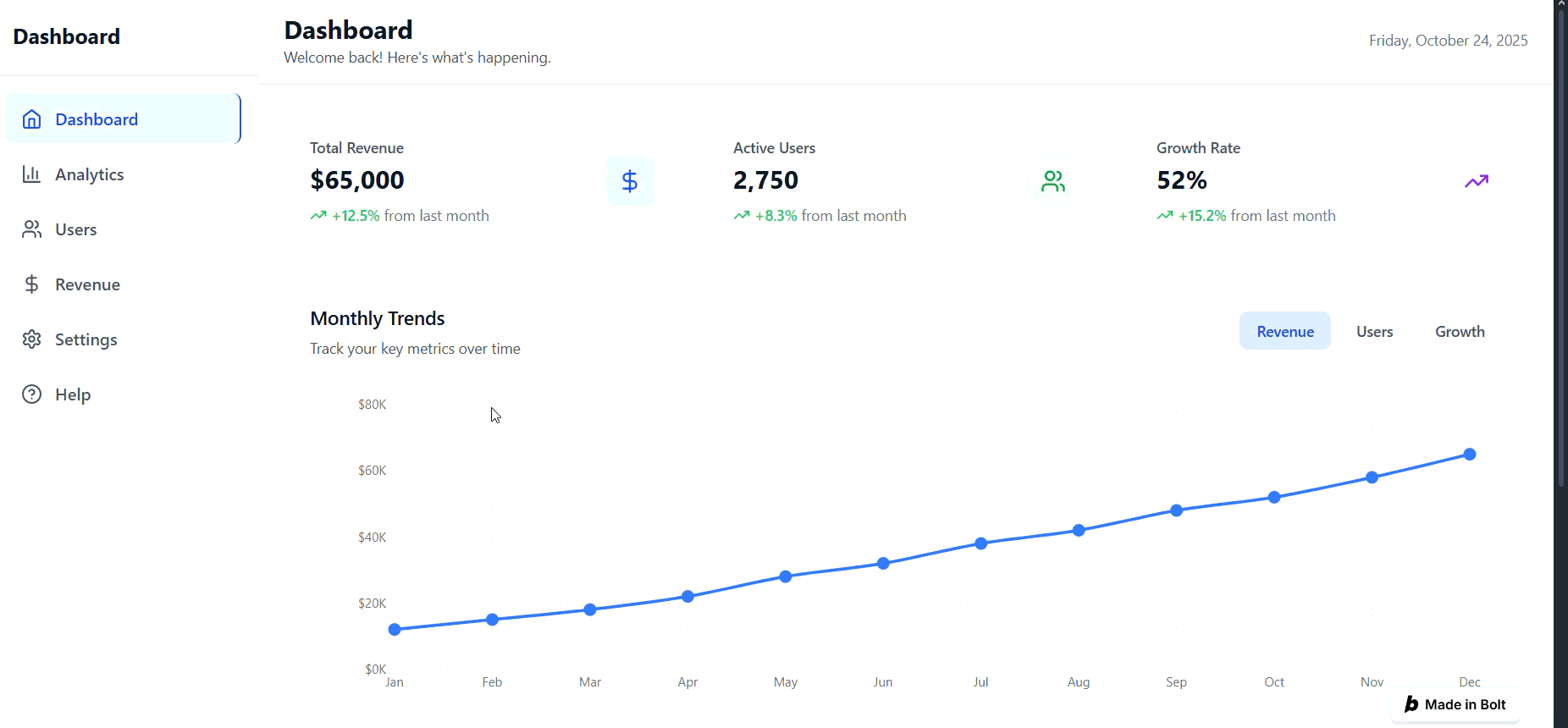Open Settings from the sidebar menu
Image resolution: width=1568 pixels, height=728 pixels.
86,339
